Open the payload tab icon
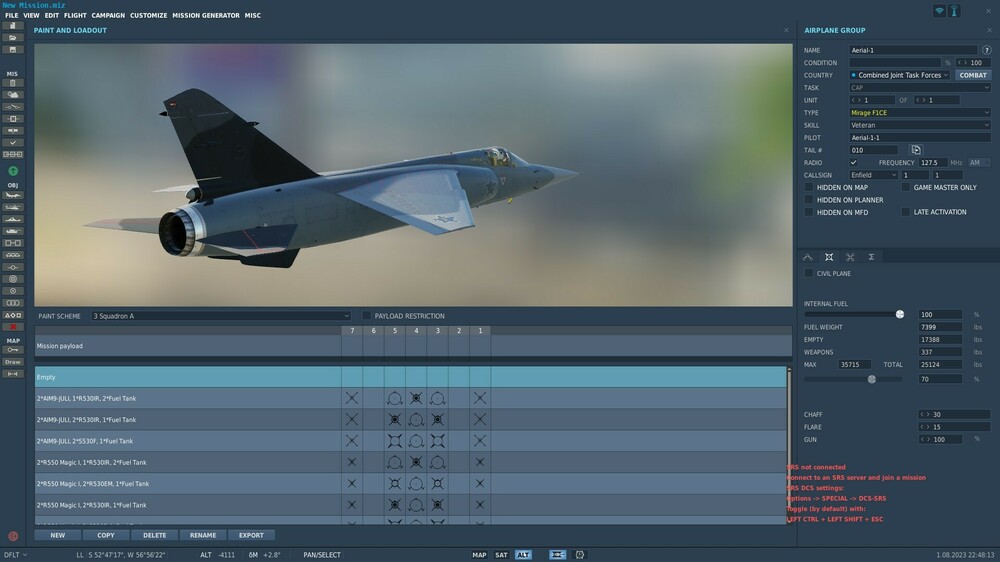Image resolution: width=1000 pixels, height=562 pixels. point(828,257)
